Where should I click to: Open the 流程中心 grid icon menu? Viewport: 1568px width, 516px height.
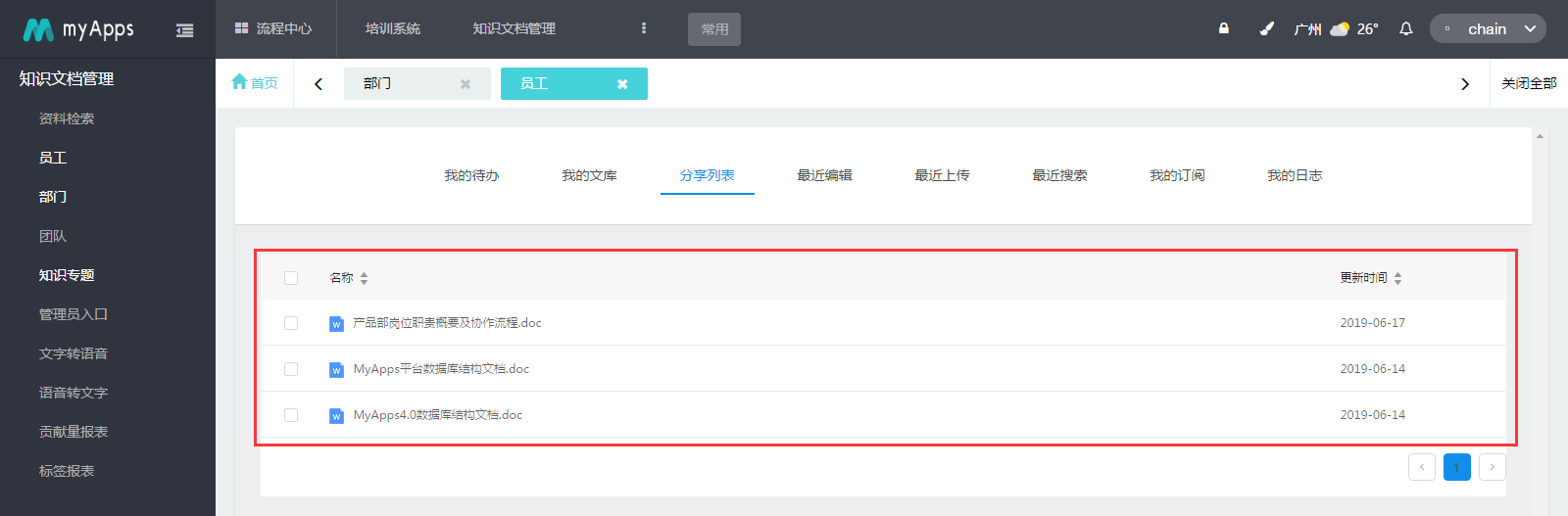(x=241, y=28)
